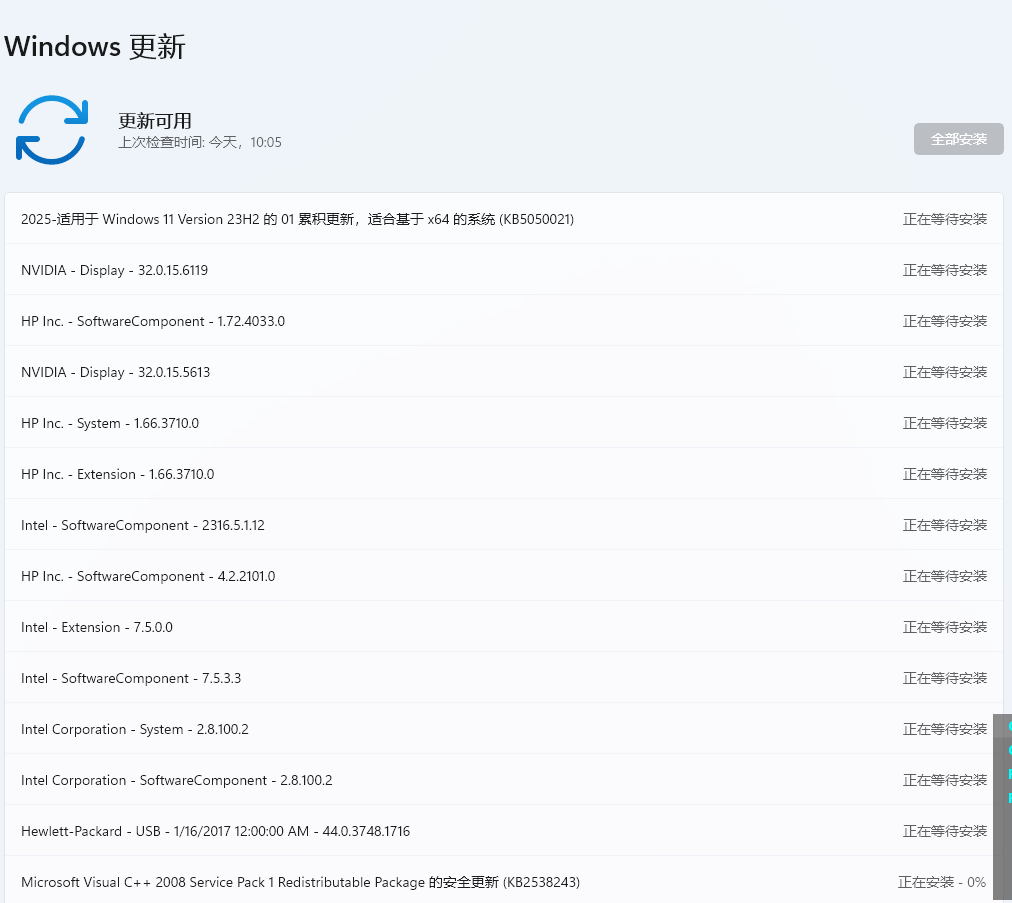Click the 上次检查时间: 今天，10:05 text
This screenshot has width=1012, height=903.
pyautogui.click(x=200, y=142)
